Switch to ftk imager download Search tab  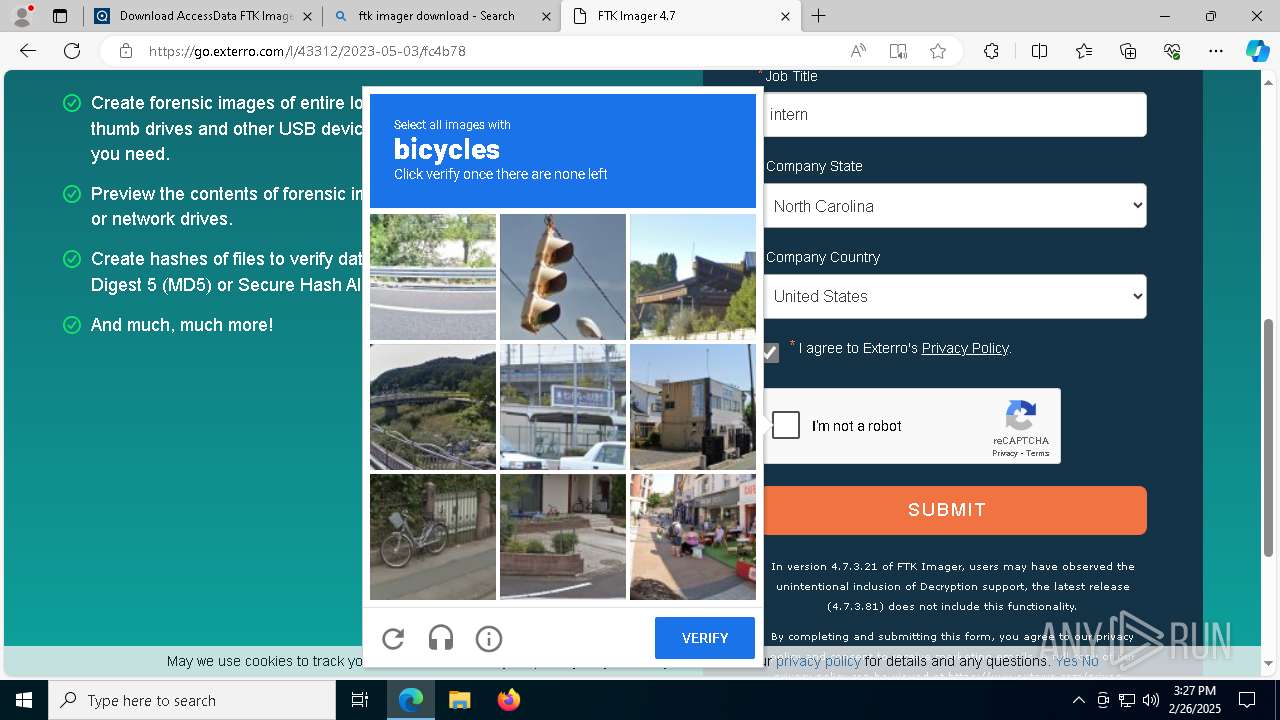tap(441, 16)
